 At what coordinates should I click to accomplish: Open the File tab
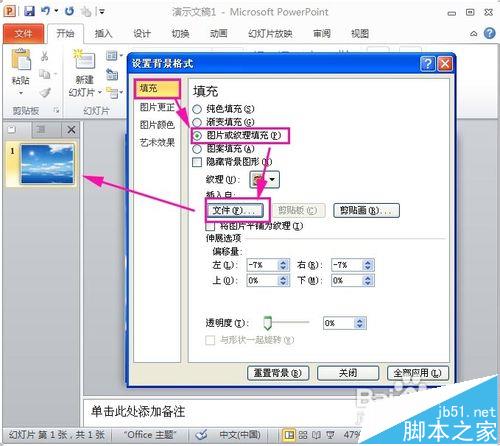(x=23, y=34)
